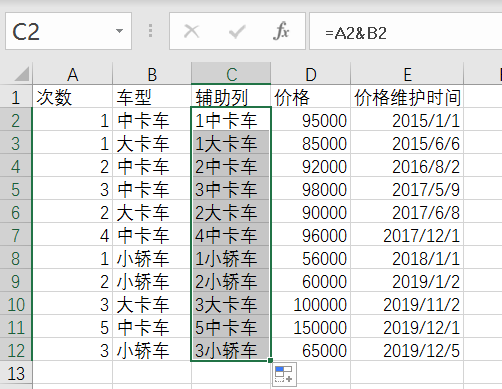This screenshot has width=502, height=389.
Task: Click the price cell 60000
Action: [x=310, y=280]
